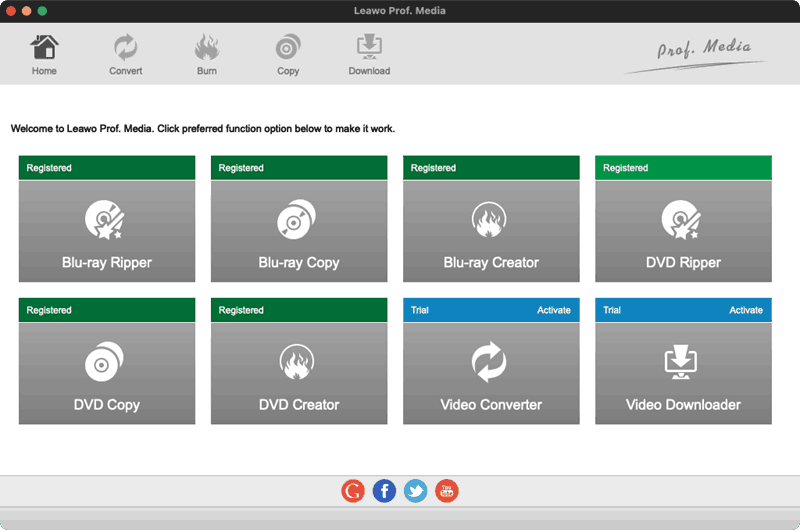Open the Convert toolbar icon
This screenshot has height=530, width=800.
point(126,47)
